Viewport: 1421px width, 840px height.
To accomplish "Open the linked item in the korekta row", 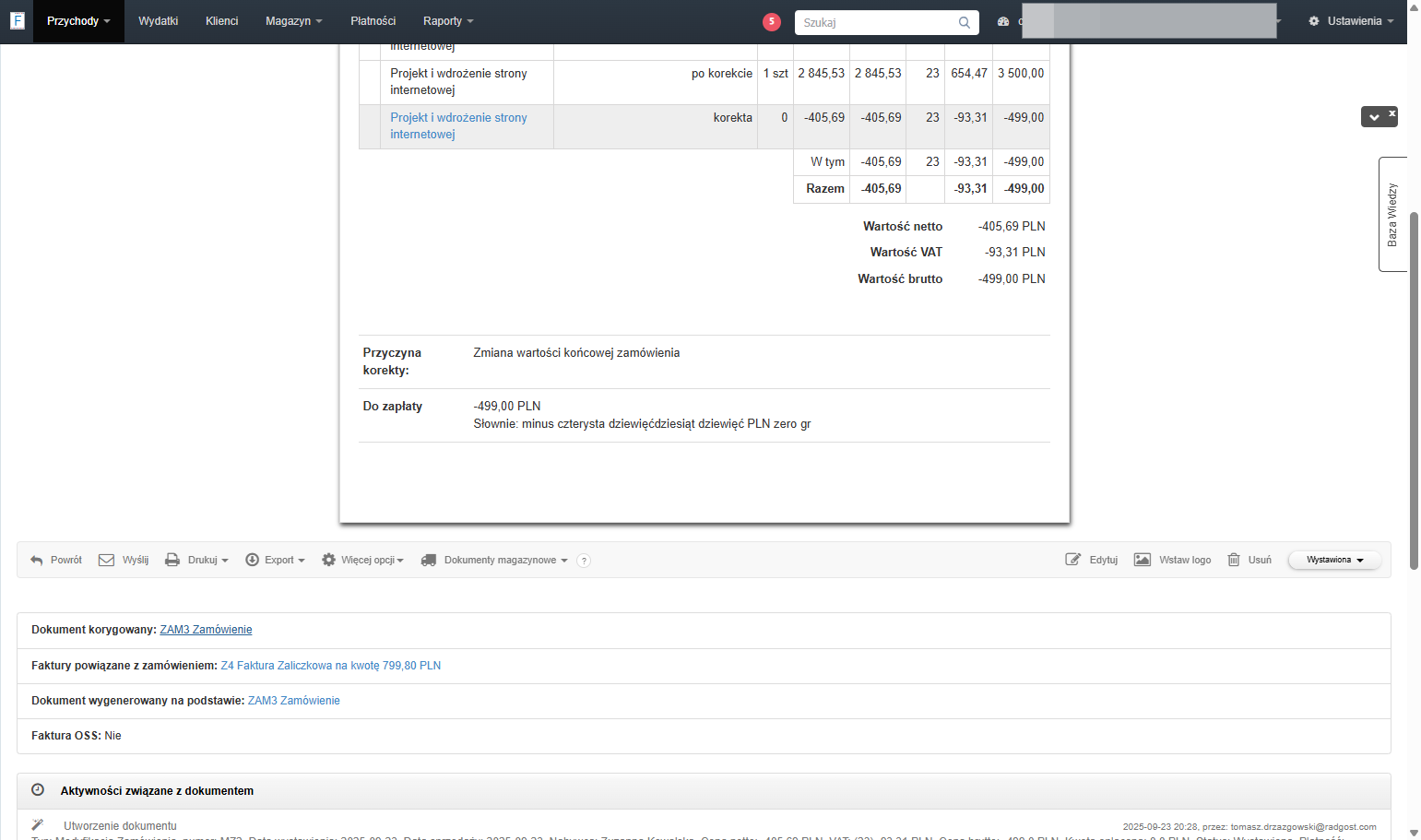I will coord(458,126).
